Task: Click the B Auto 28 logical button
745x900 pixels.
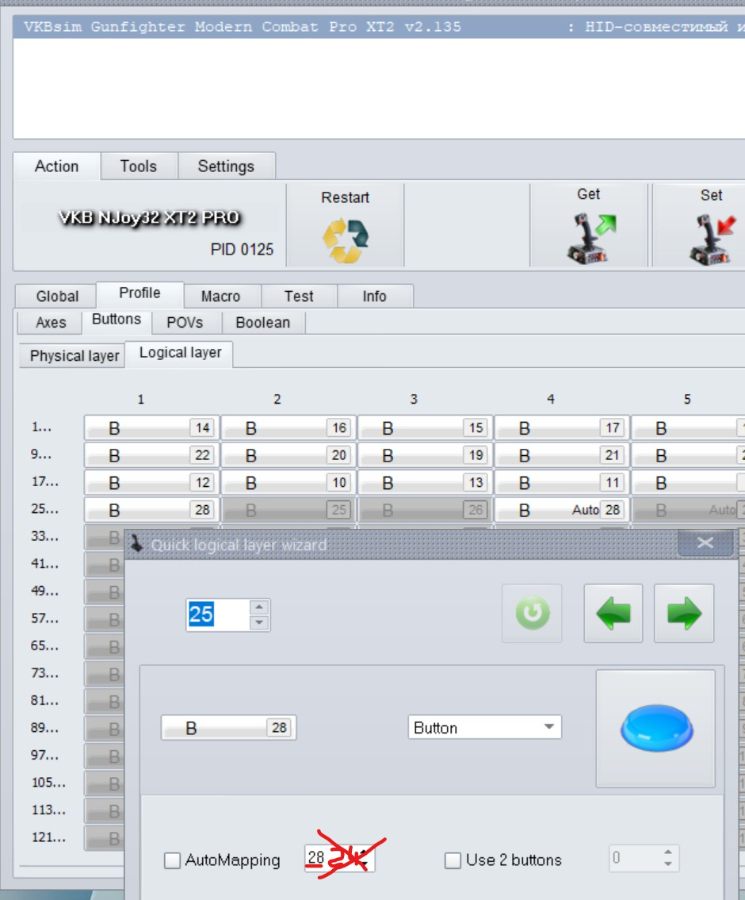Action: 562,510
